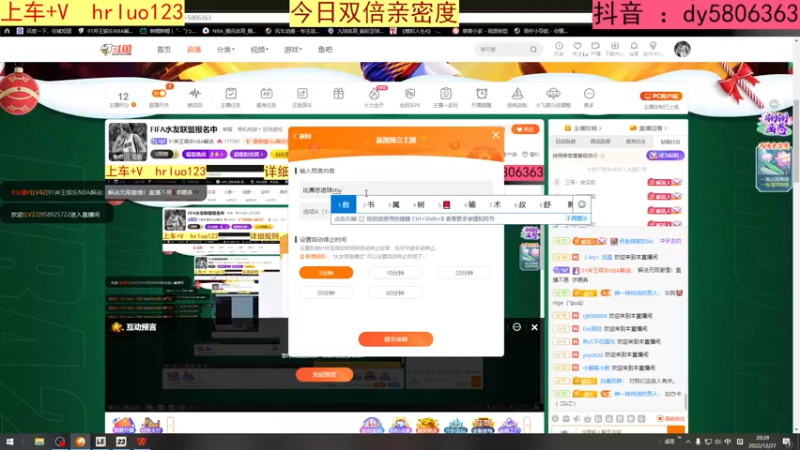The image size is (800, 450).
Task: Close the add prediction topic dialog
Action: [495, 135]
